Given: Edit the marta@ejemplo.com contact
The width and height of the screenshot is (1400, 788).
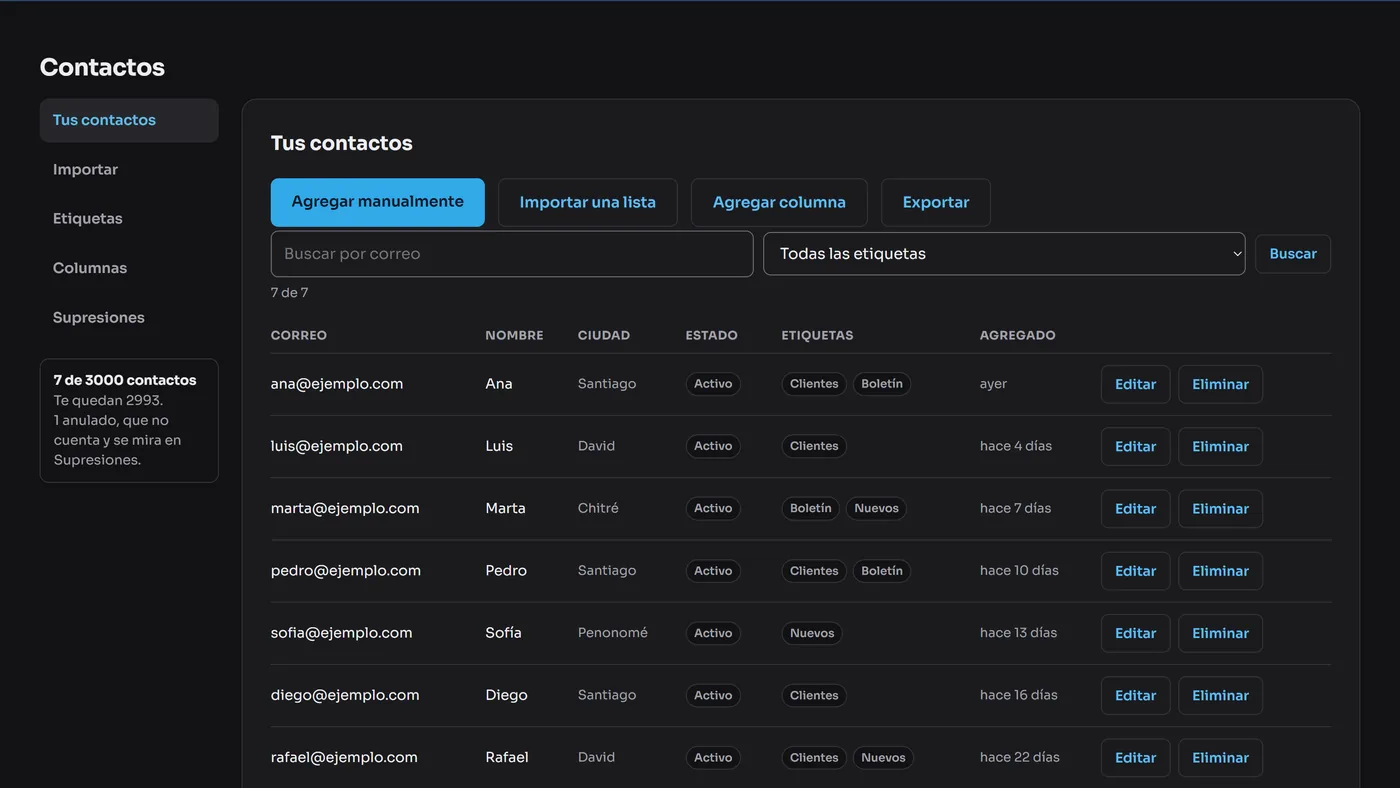Looking at the screenshot, I should [x=1135, y=508].
